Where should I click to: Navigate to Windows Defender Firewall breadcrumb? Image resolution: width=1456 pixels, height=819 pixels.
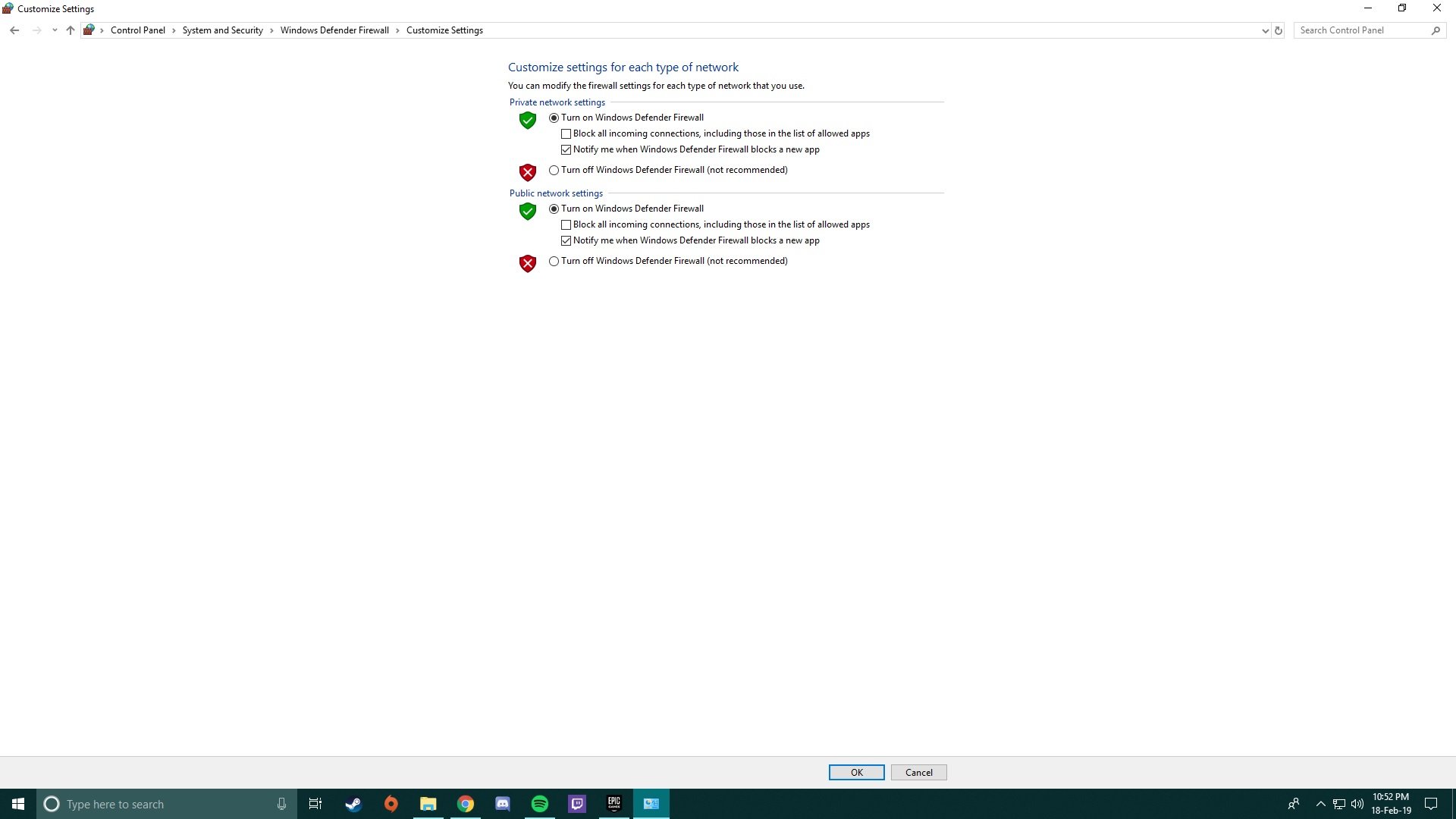[x=334, y=30]
